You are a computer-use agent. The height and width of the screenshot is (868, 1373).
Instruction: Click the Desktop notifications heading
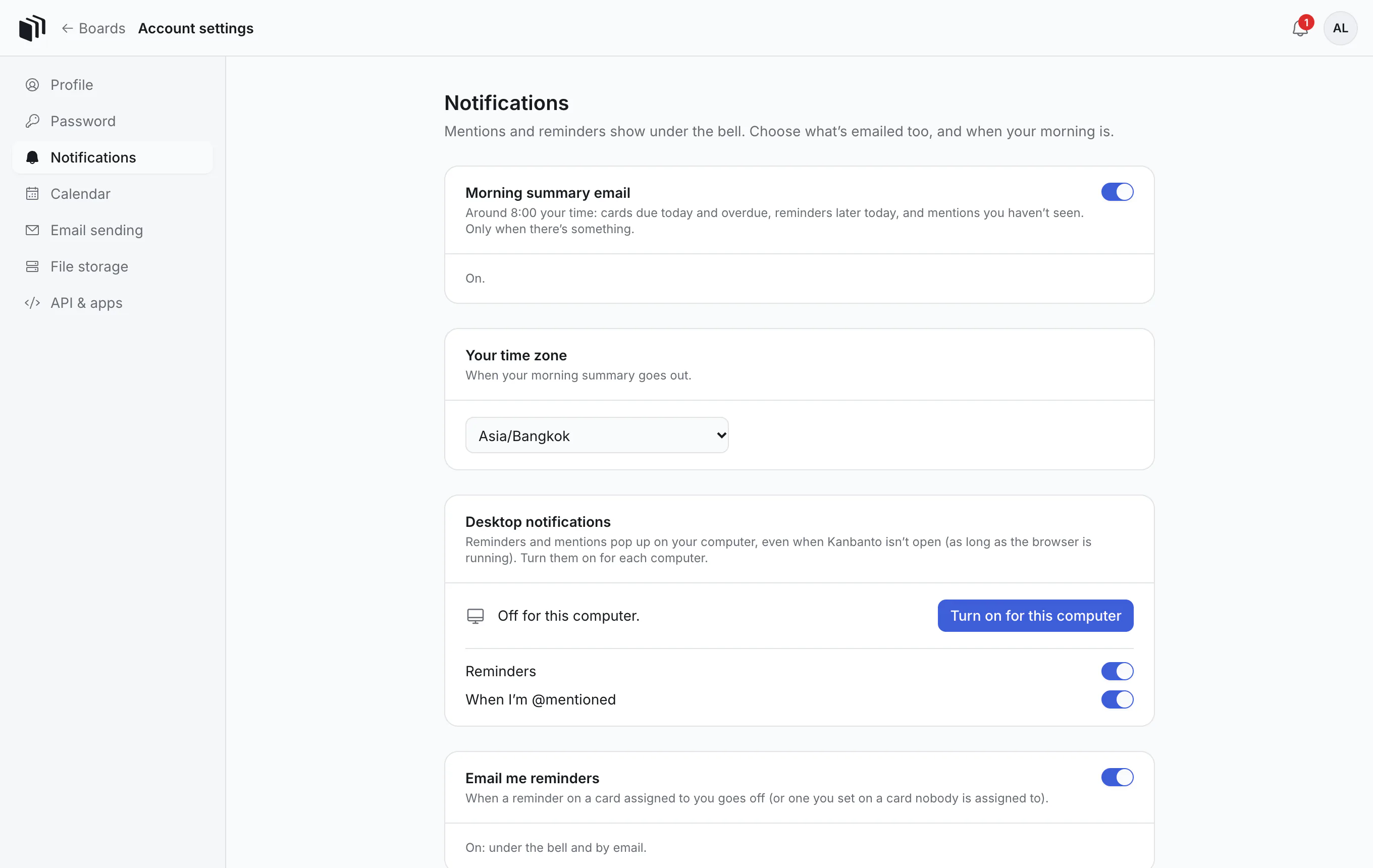[538, 522]
